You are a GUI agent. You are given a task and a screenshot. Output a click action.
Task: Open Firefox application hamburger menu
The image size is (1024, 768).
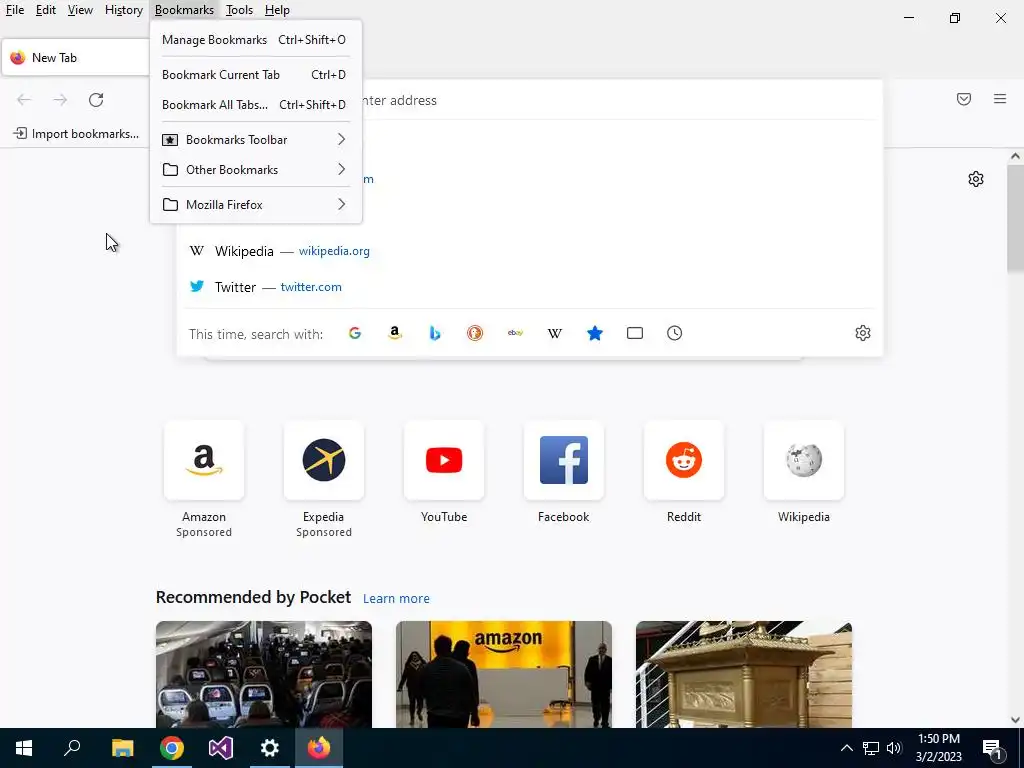pos(1000,99)
